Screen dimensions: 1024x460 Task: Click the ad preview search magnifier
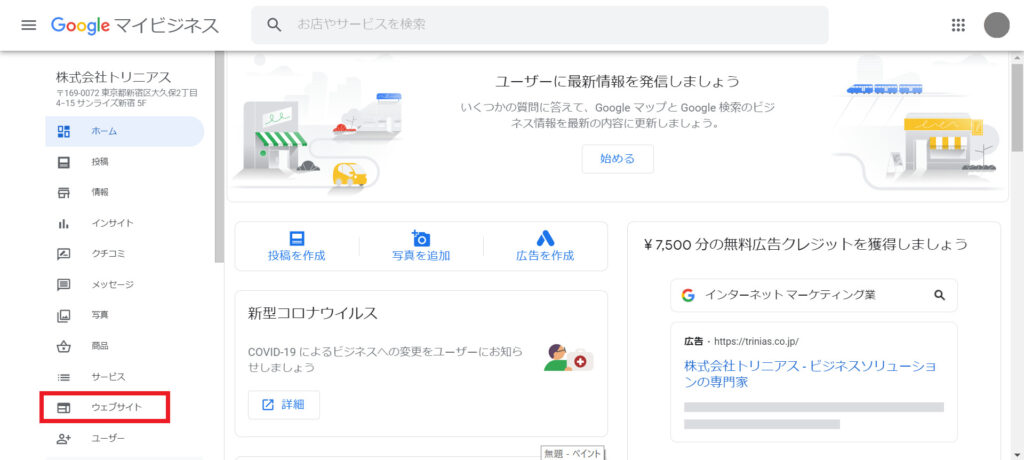point(940,295)
